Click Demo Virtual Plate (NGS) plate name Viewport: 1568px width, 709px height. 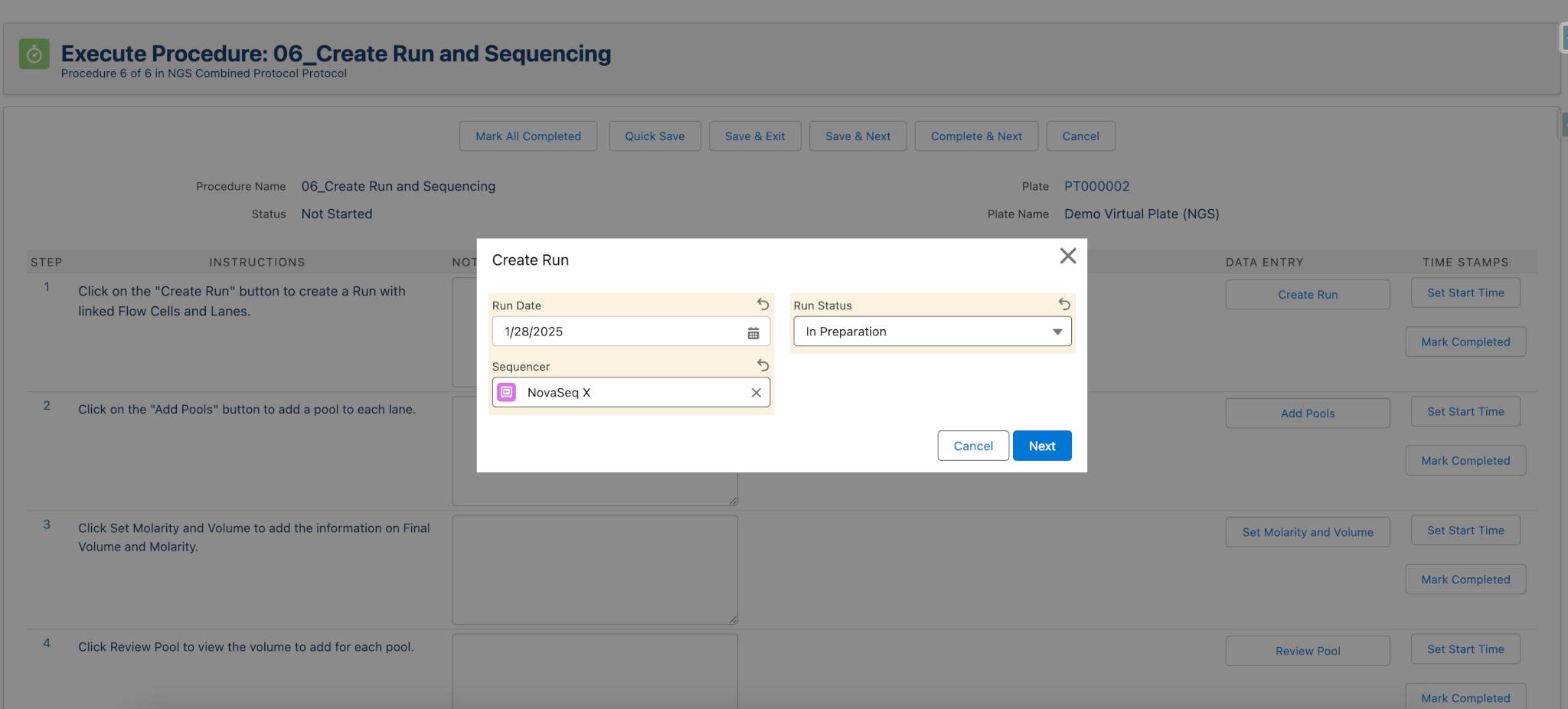[1142, 214]
